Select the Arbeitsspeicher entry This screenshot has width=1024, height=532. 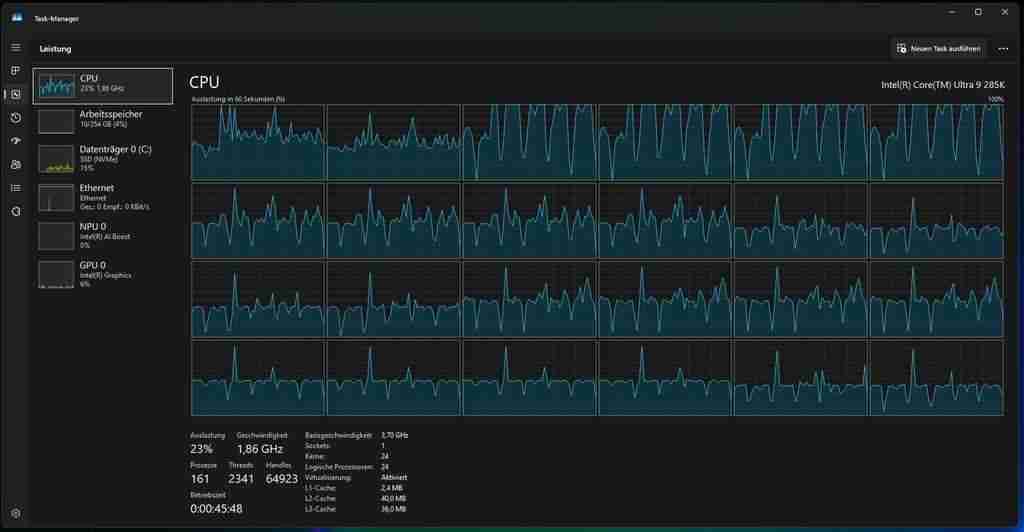click(x=103, y=121)
